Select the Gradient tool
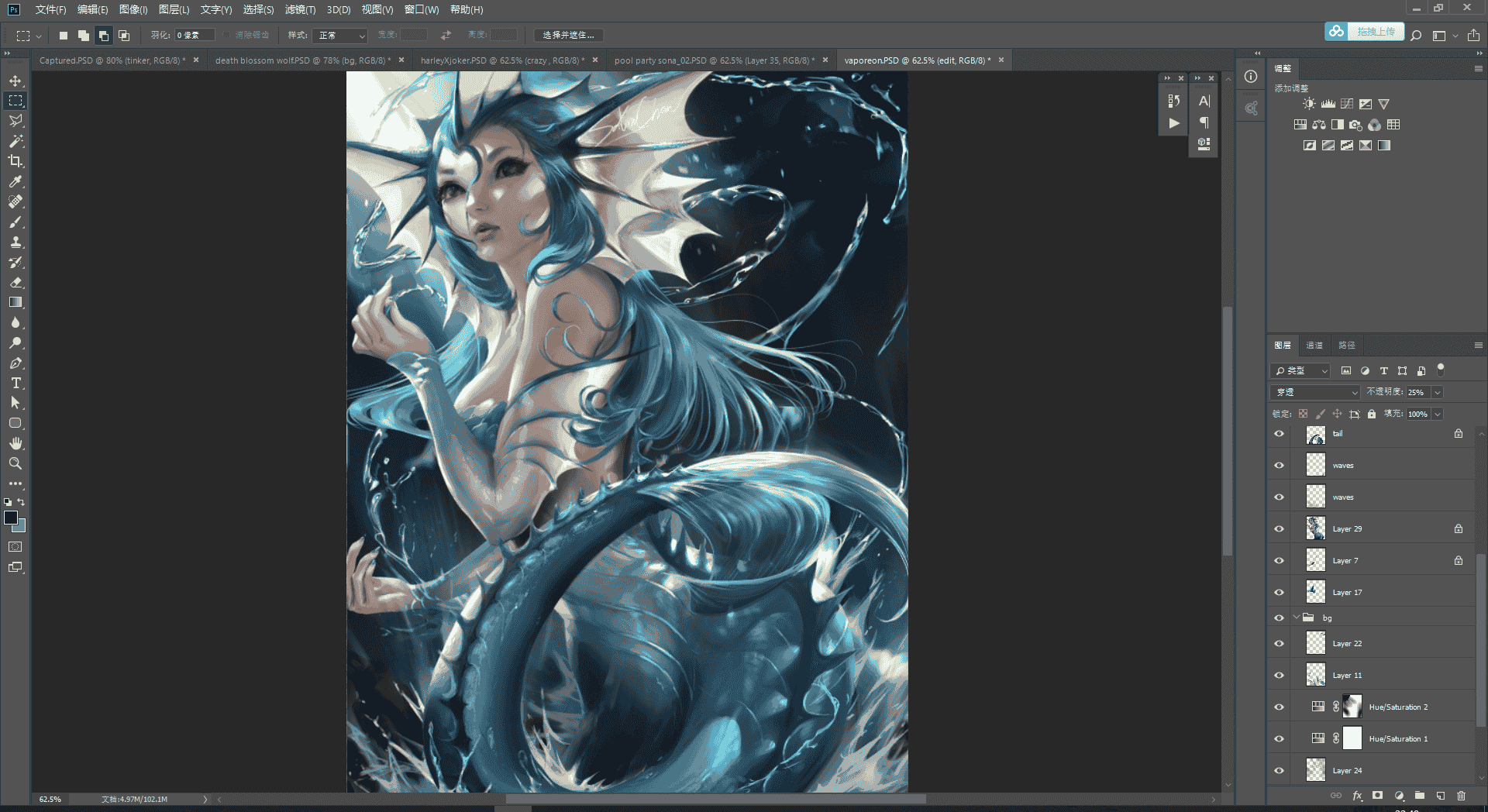Screen dimensions: 1488x812 pos(15,302)
